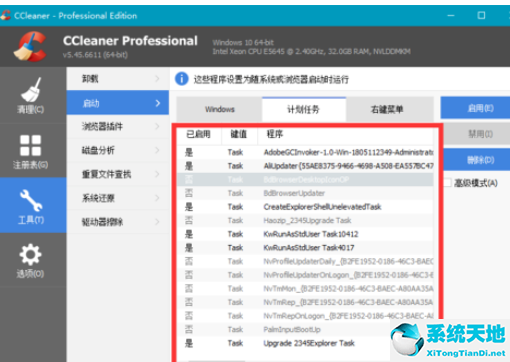This screenshot has height=362, width=510.
Task: Select the NvTmMon task row
Action: 305,289
